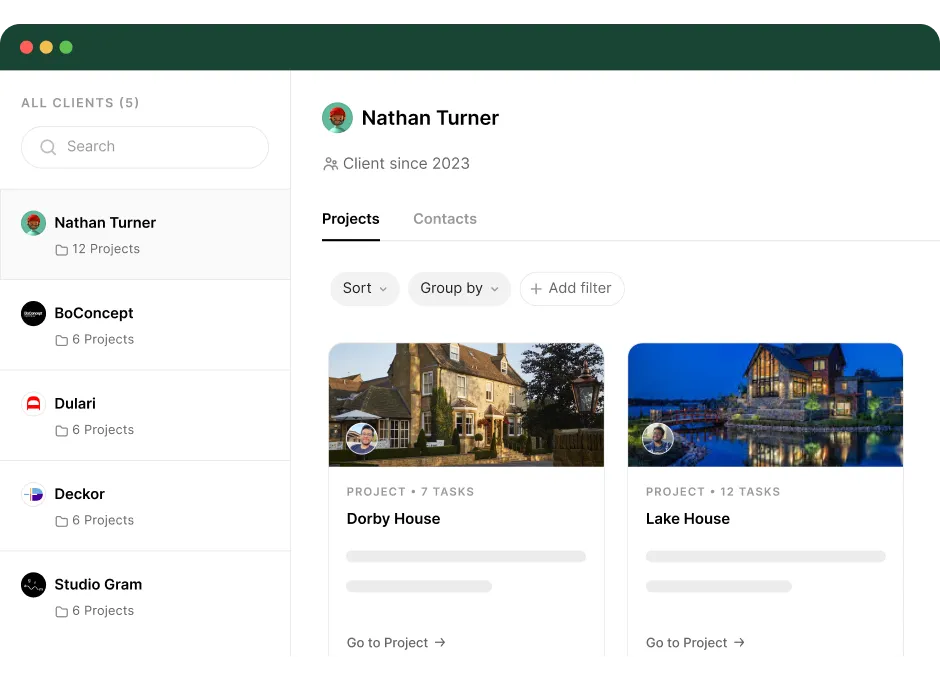Click the BoConcept logo icon
The height and width of the screenshot is (680, 940).
pyautogui.click(x=34, y=314)
